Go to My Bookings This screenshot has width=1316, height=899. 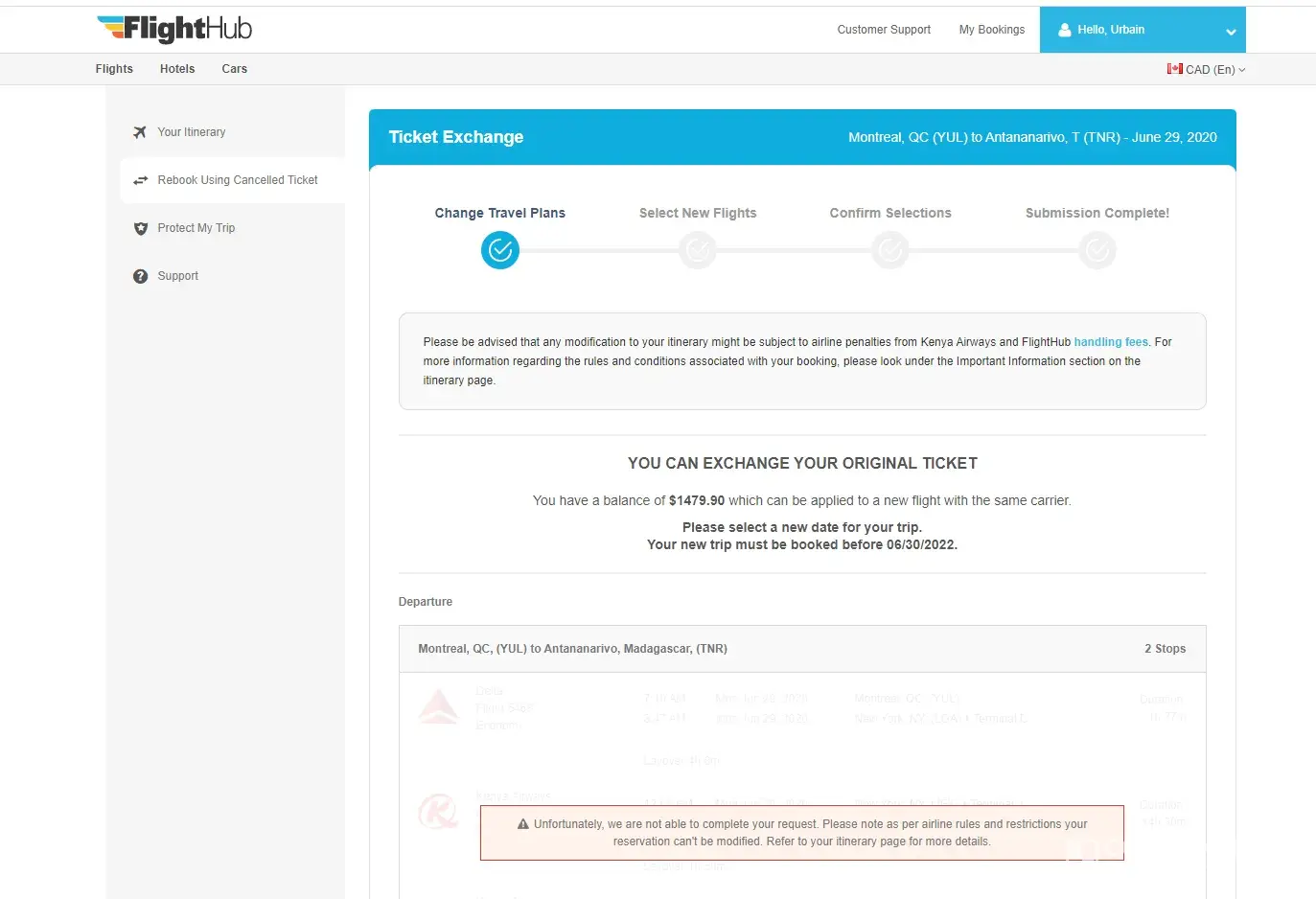point(991,30)
